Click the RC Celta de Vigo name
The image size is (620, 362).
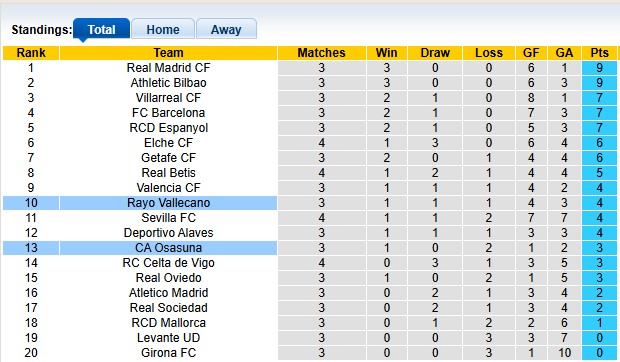coord(168,263)
